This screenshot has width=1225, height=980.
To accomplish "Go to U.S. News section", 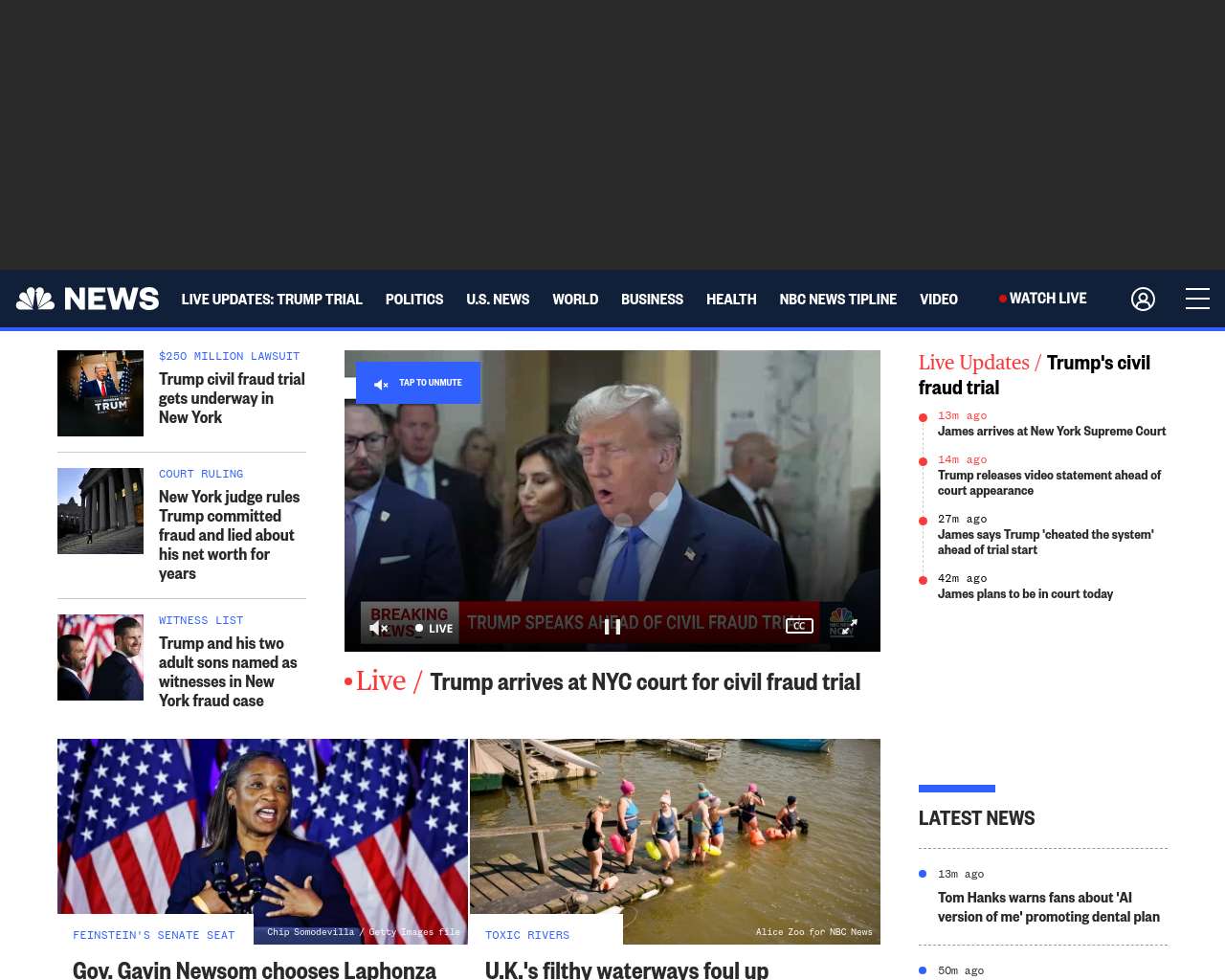I will point(498,300).
